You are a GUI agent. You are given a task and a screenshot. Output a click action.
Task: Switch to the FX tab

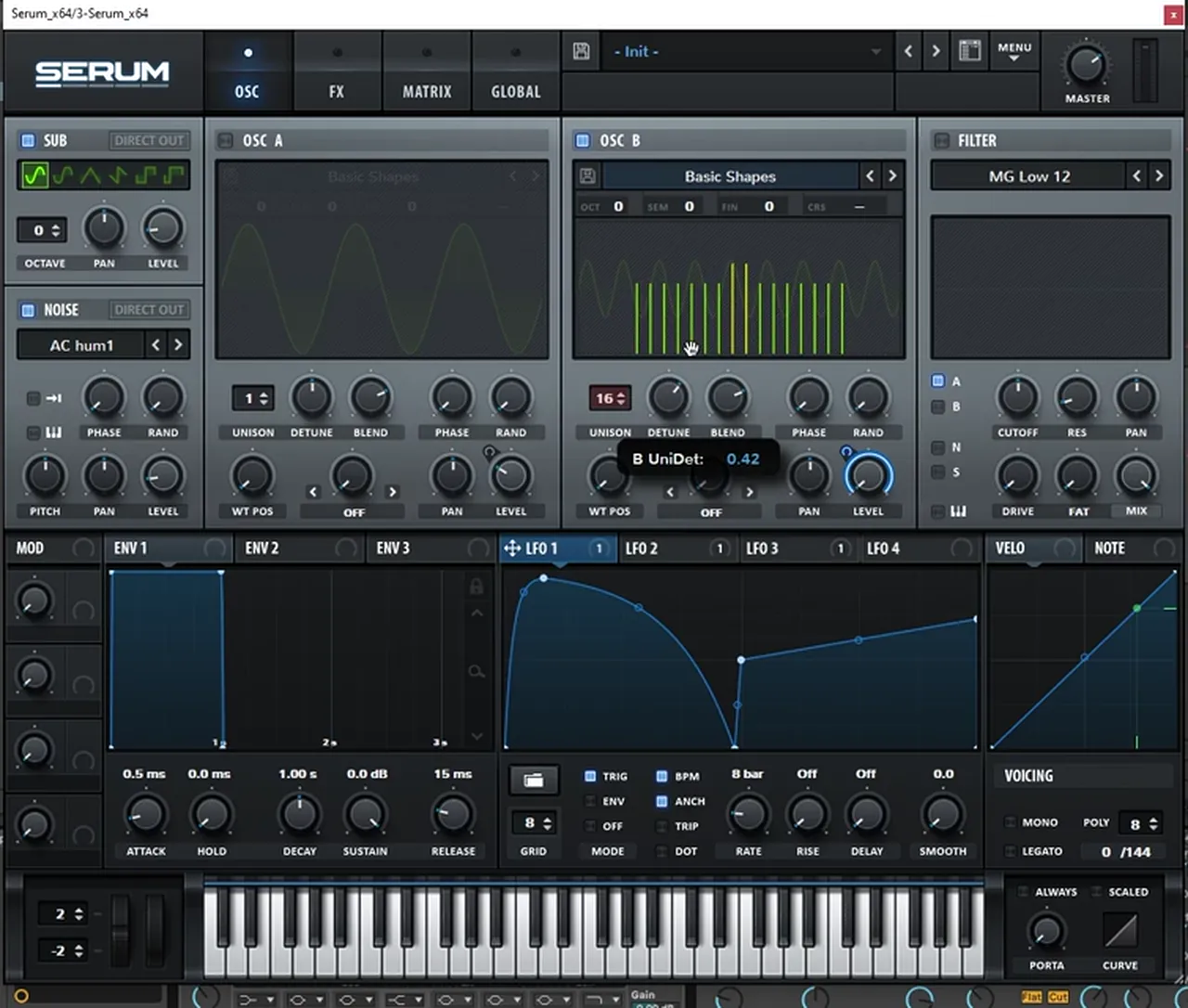tap(336, 72)
